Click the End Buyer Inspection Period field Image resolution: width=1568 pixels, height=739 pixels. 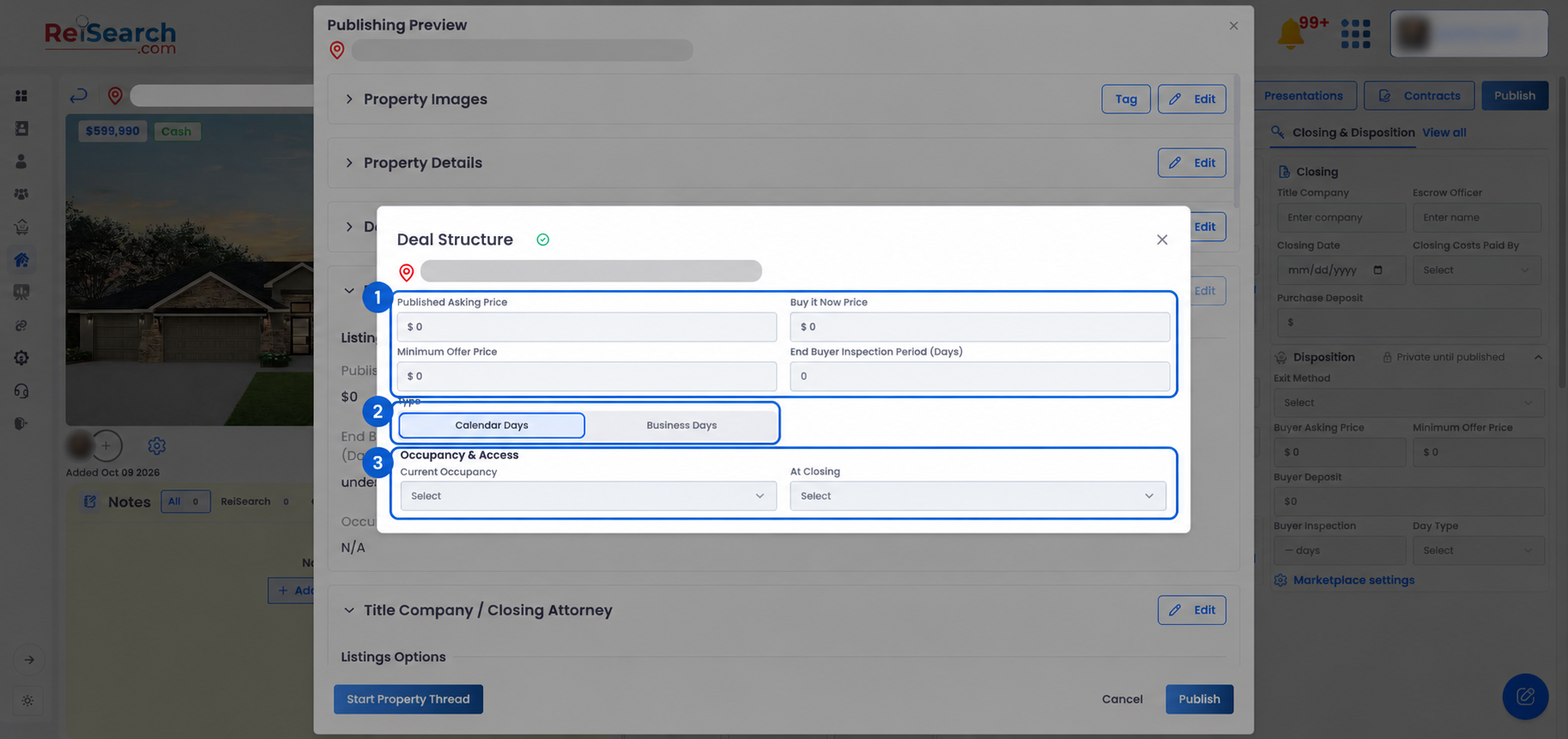click(x=980, y=376)
